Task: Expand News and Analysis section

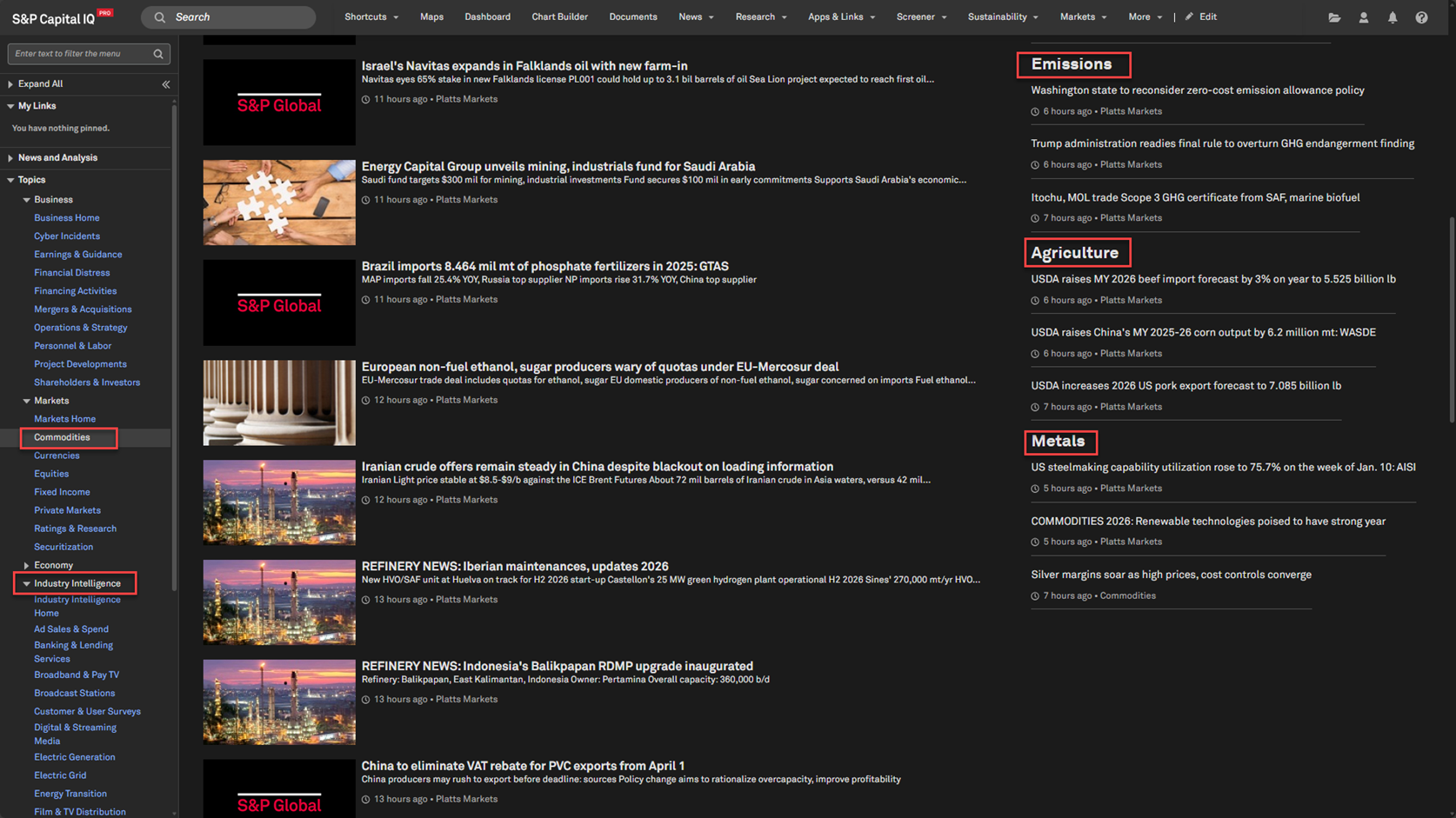Action: click(10, 158)
